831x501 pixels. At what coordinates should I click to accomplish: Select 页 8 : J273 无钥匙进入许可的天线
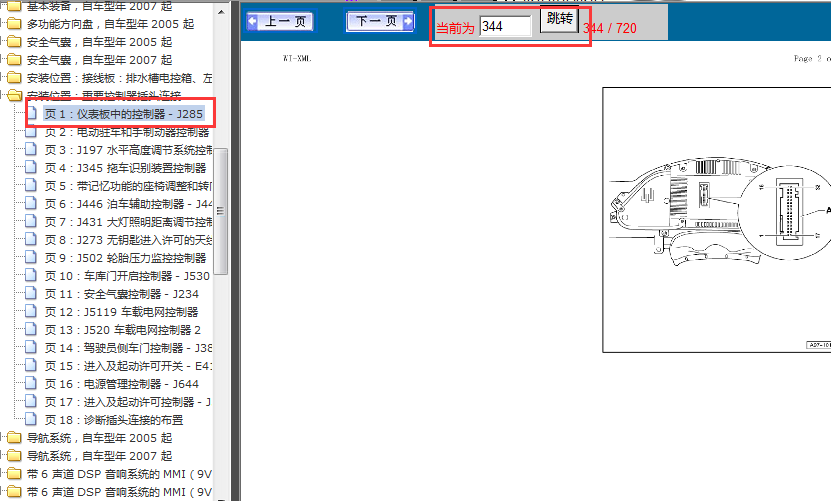click(x=128, y=240)
